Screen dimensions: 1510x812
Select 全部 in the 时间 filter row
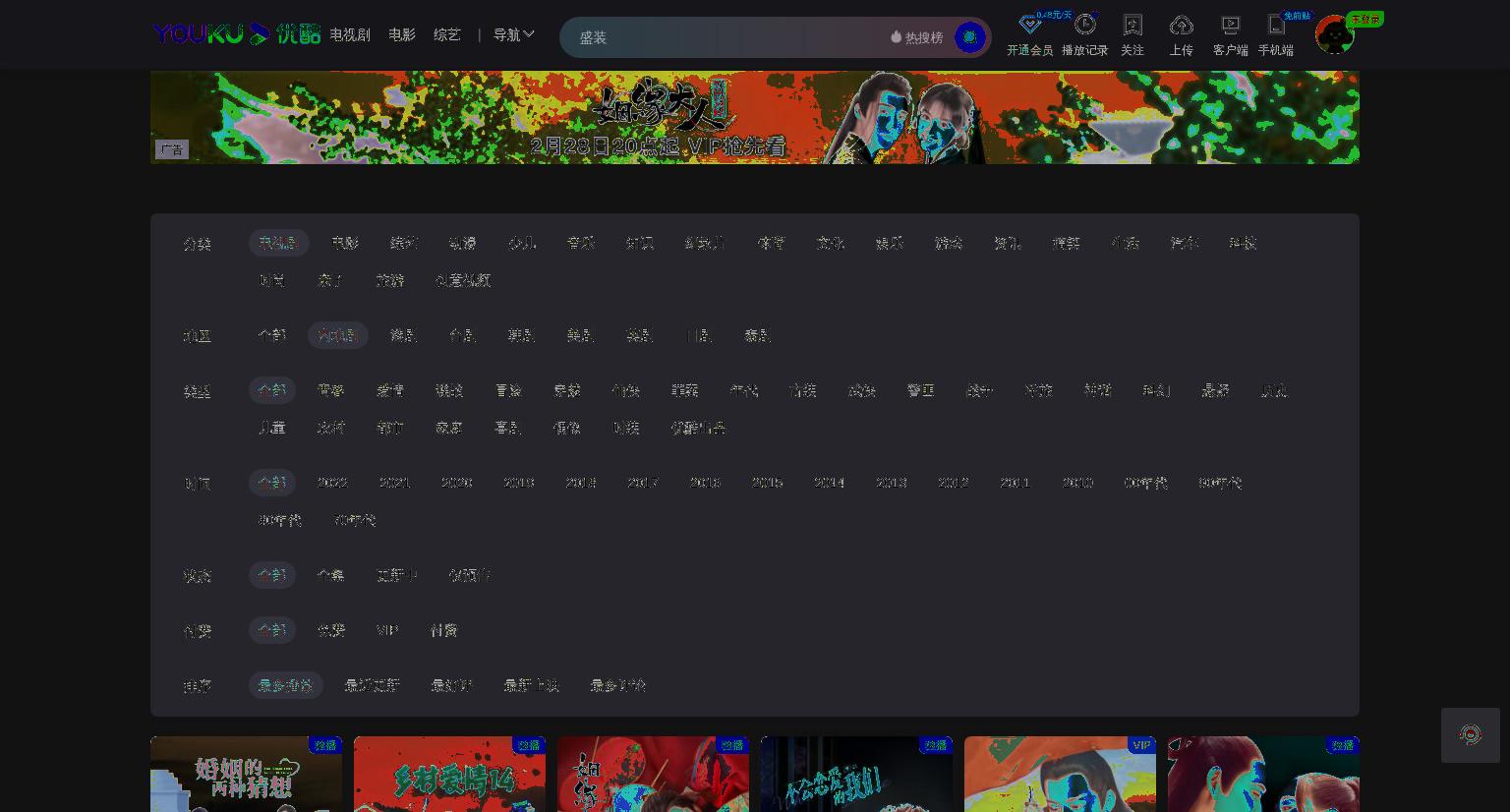[x=272, y=483]
